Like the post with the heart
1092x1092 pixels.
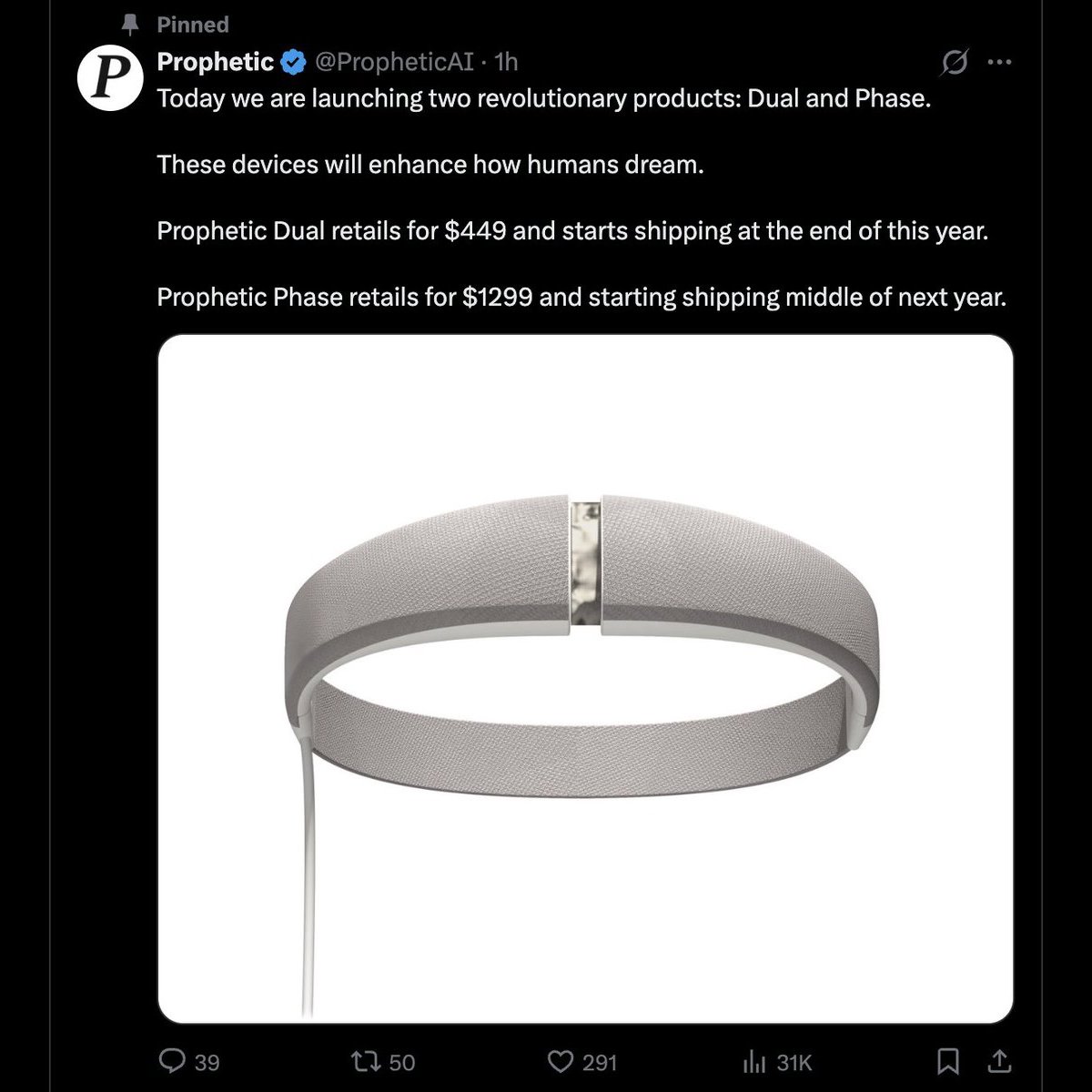[x=559, y=1061]
